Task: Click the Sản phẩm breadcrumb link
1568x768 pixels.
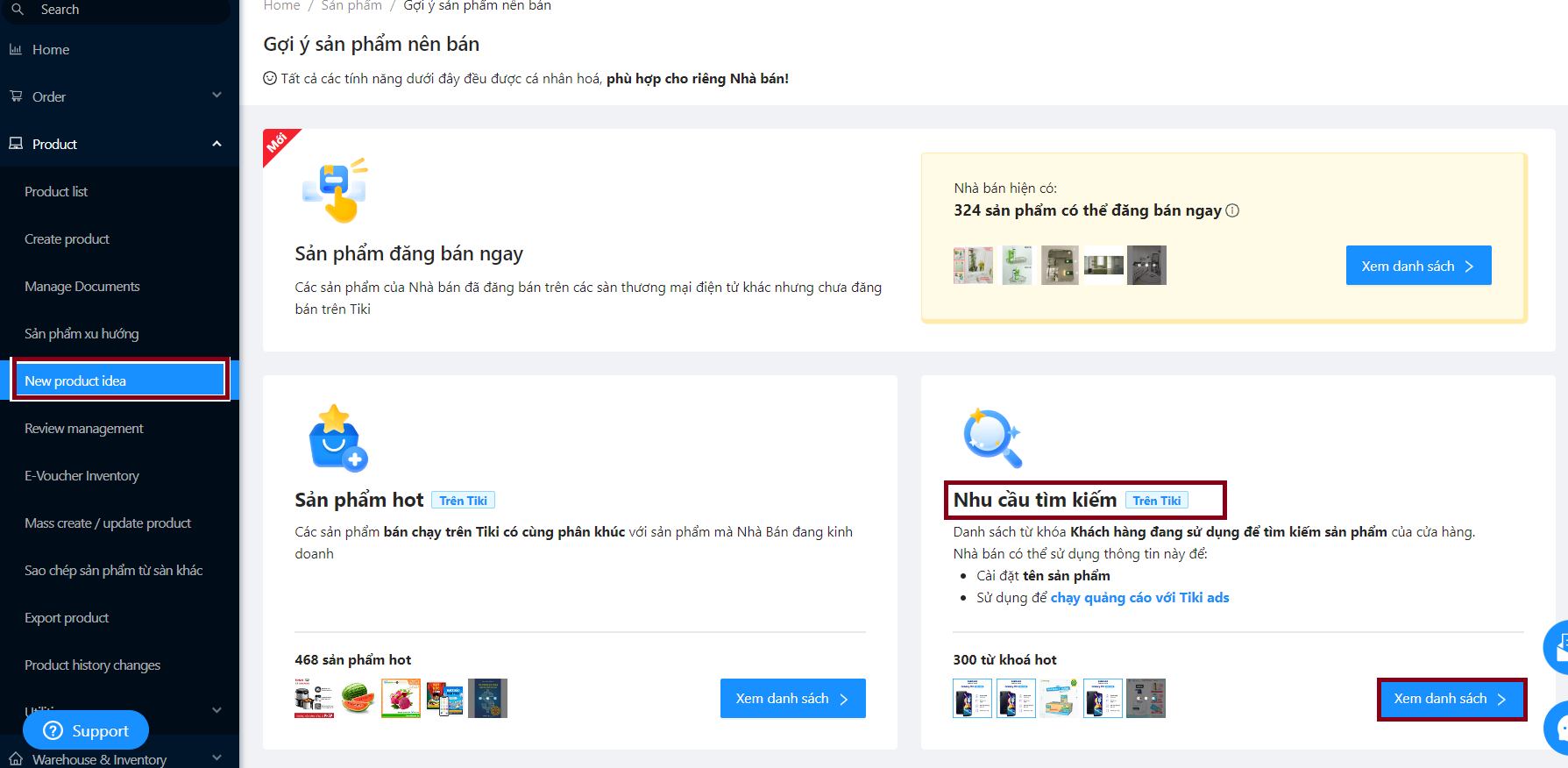Action: pyautogui.click(x=351, y=6)
